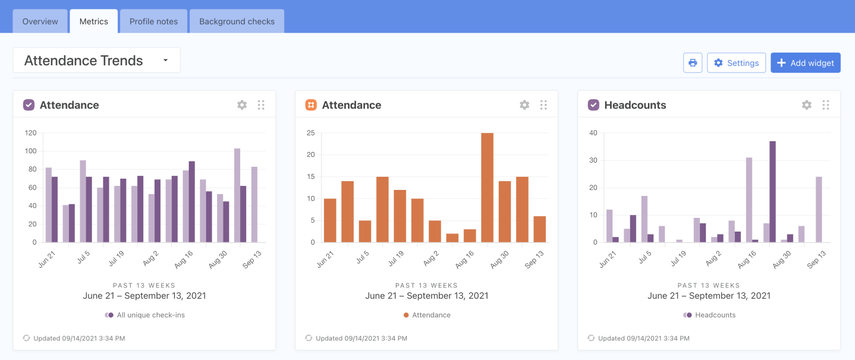
Task: Click the orange Attendance legend dot
Action: point(406,315)
